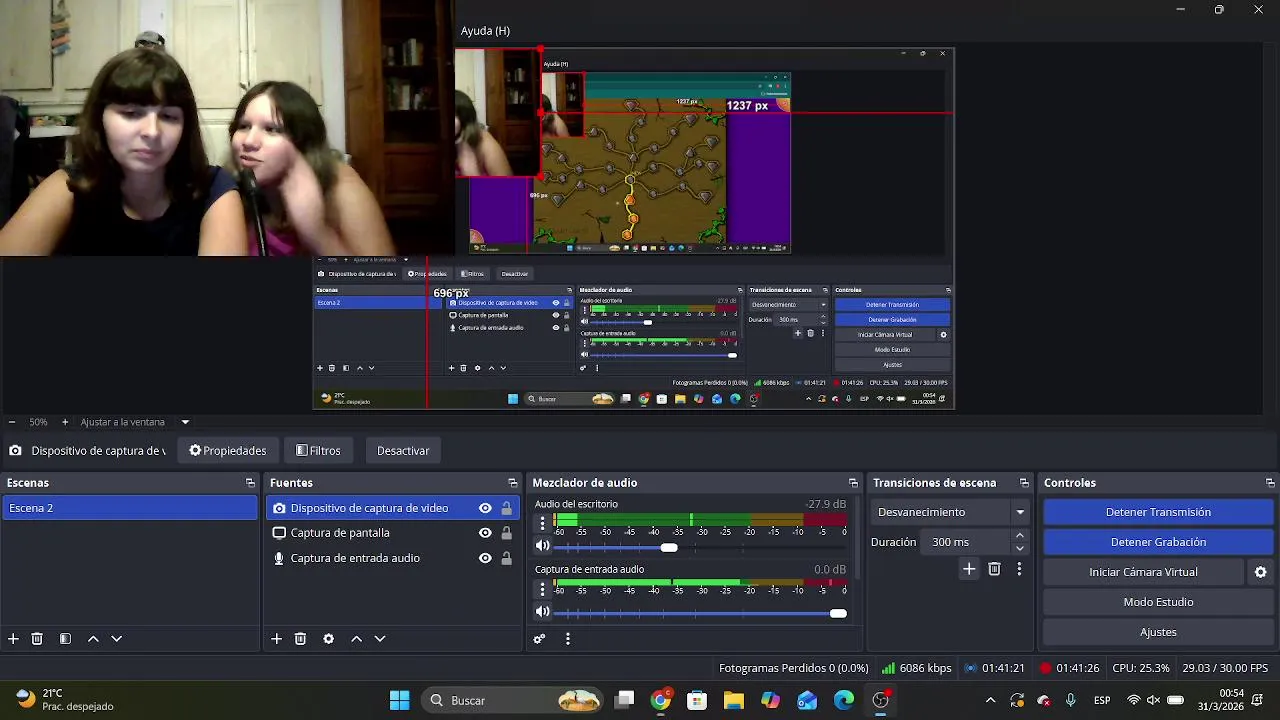The image size is (1280, 720).
Task: Select Captura de pantalla source row
Action: point(392,533)
